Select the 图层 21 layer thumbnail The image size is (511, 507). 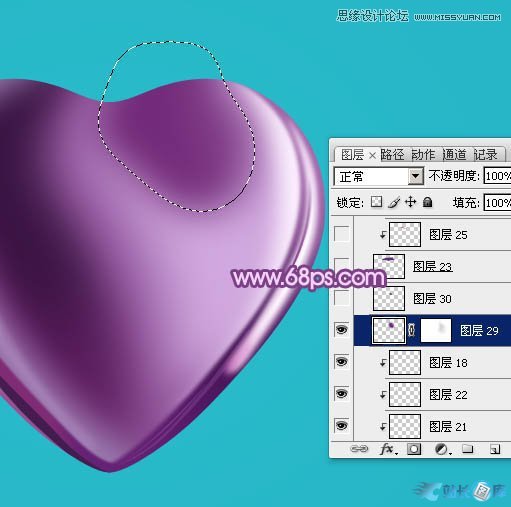pyautogui.click(x=405, y=426)
